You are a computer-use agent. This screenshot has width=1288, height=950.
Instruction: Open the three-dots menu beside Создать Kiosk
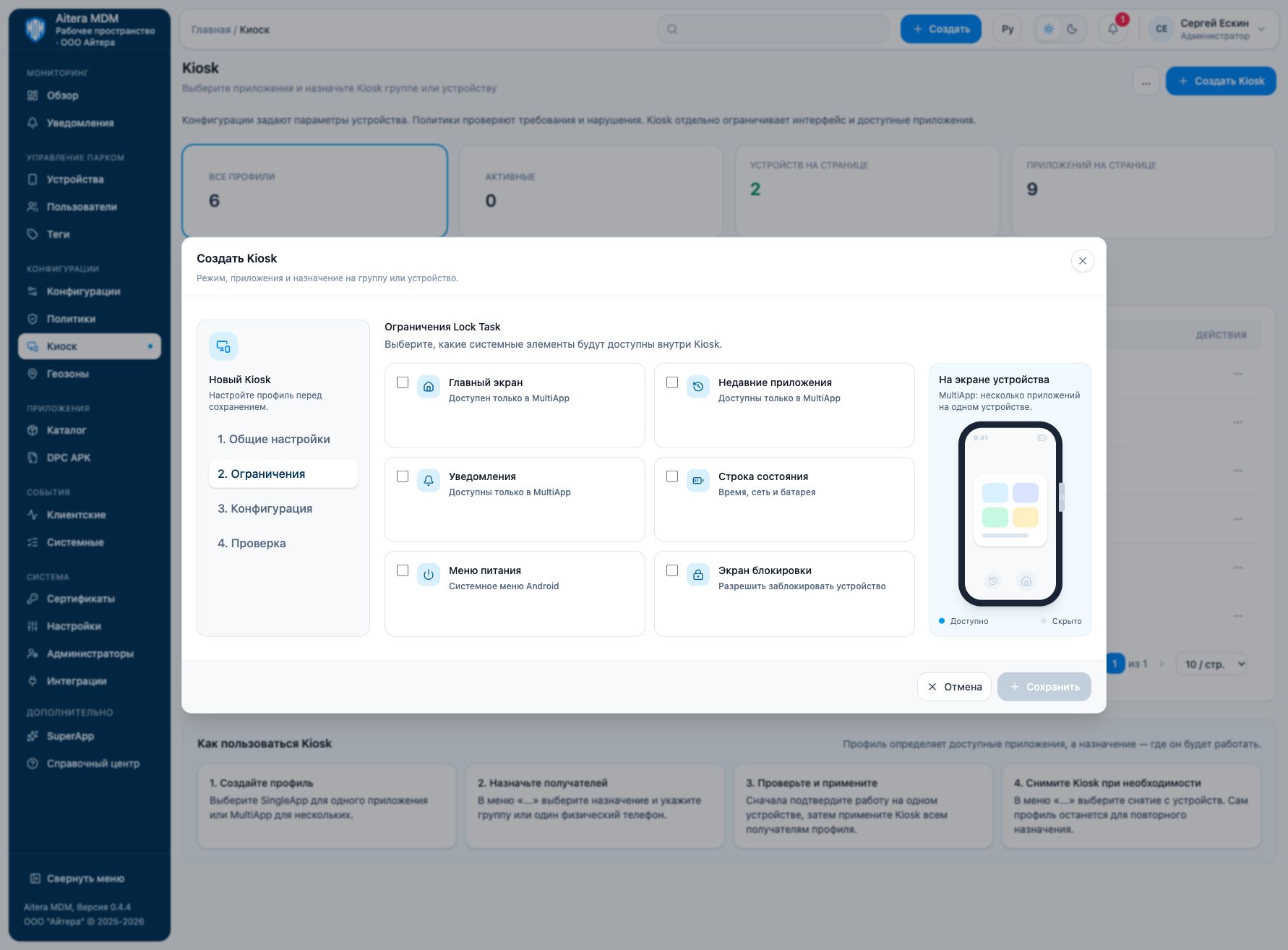tap(1146, 82)
